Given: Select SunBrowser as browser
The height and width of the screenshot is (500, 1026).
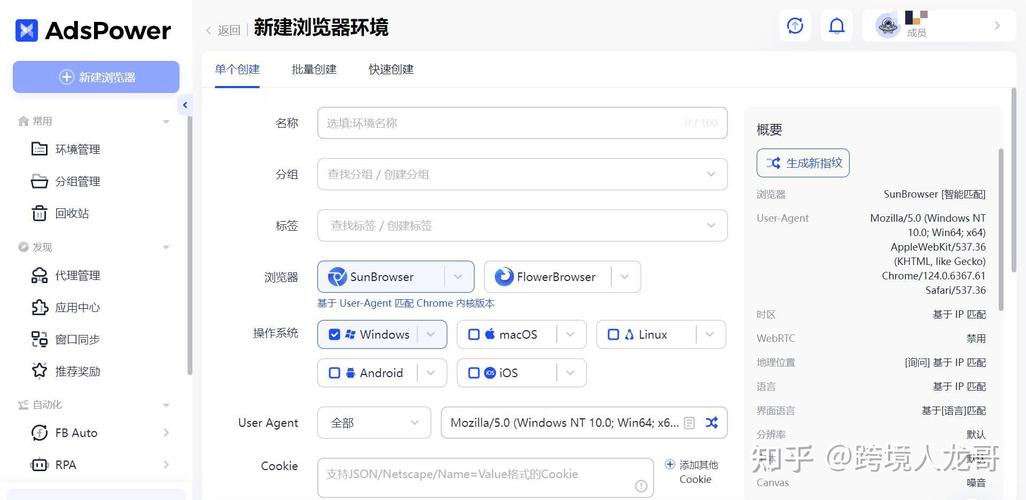Looking at the screenshot, I should pos(381,277).
